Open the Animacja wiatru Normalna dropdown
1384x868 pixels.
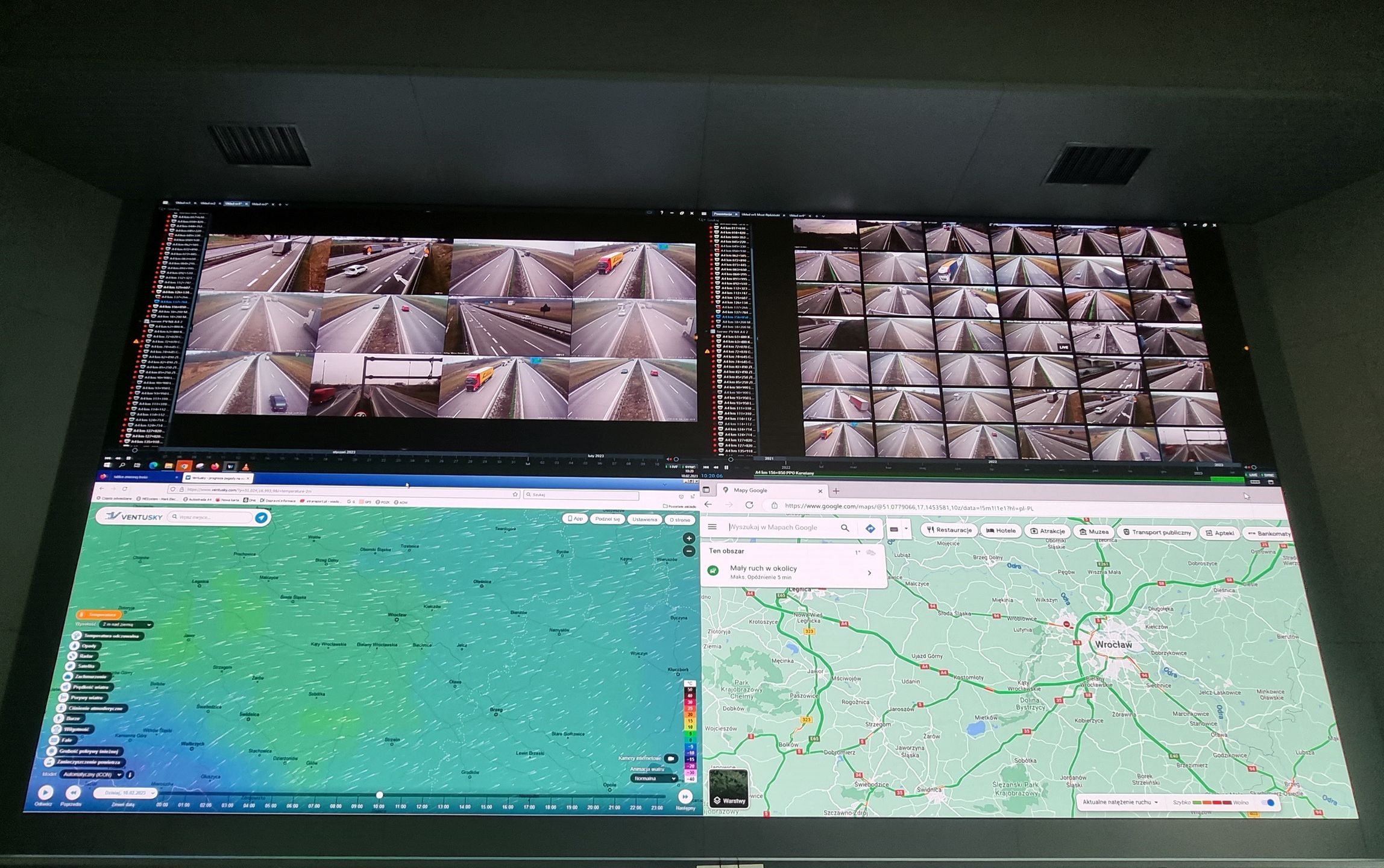(653, 778)
